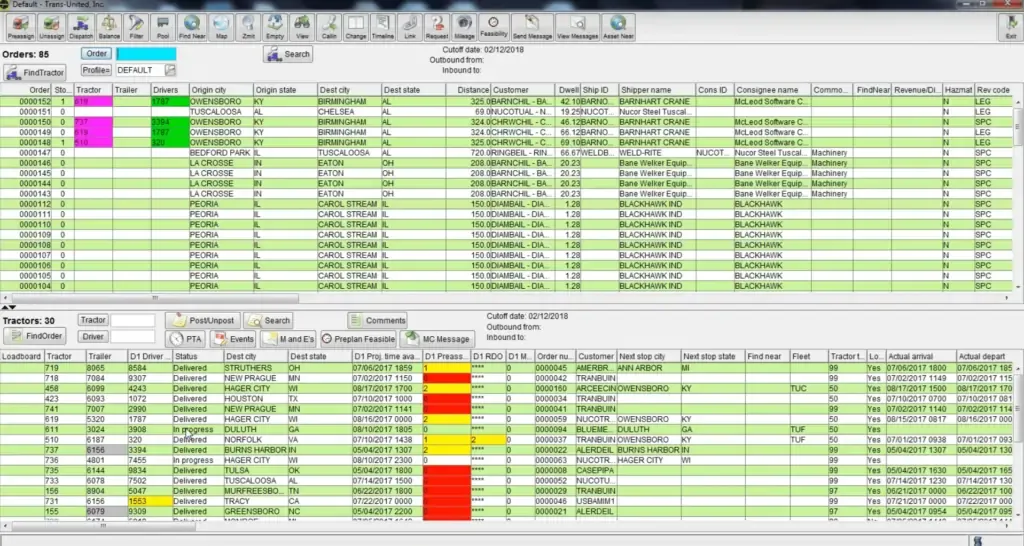Click the FindOrder button
1024x546 pixels.
(35, 336)
